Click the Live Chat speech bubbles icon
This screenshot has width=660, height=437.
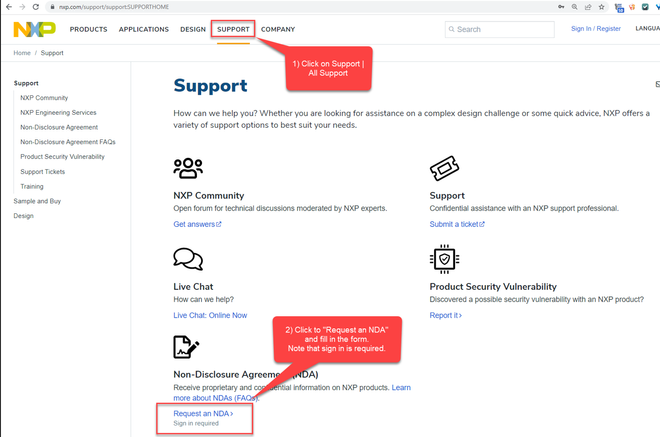click(x=188, y=259)
